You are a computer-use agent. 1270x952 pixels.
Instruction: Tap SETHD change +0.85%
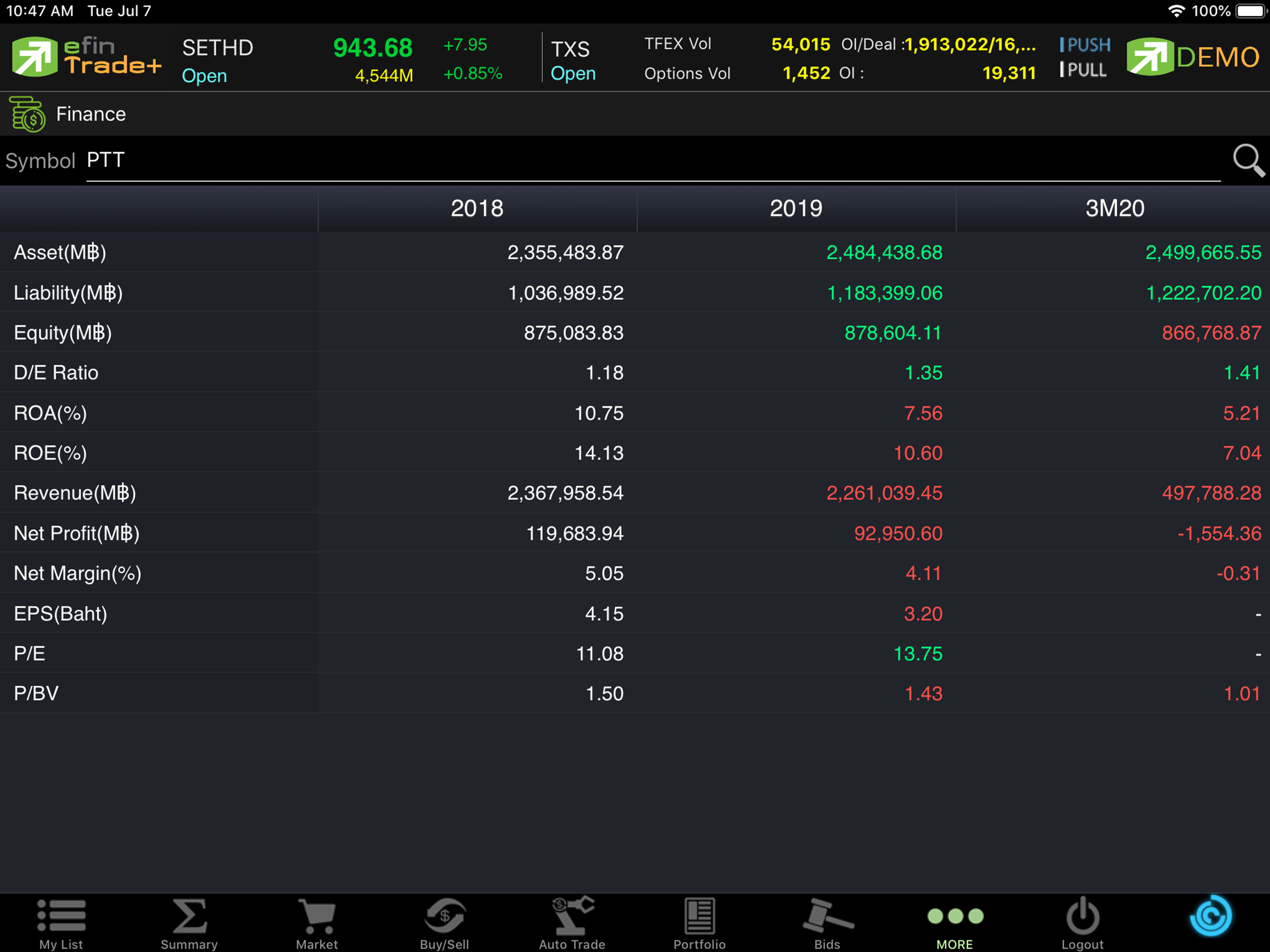(x=473, y=73)
